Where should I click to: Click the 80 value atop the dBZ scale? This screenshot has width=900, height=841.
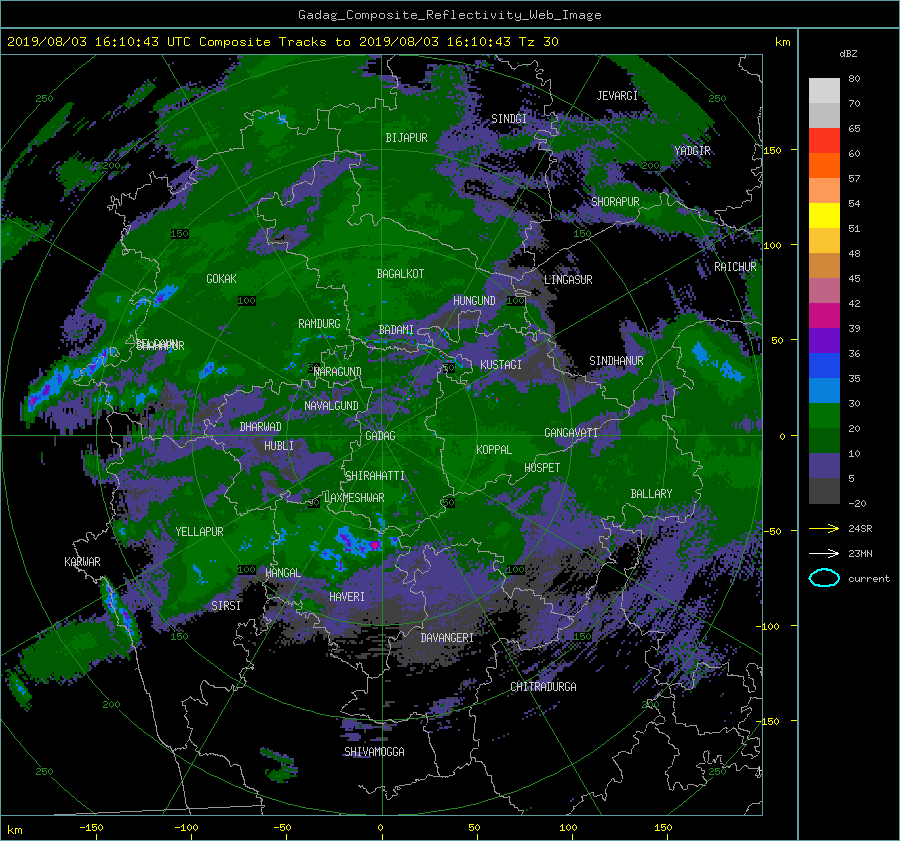[x=854, y=78]
